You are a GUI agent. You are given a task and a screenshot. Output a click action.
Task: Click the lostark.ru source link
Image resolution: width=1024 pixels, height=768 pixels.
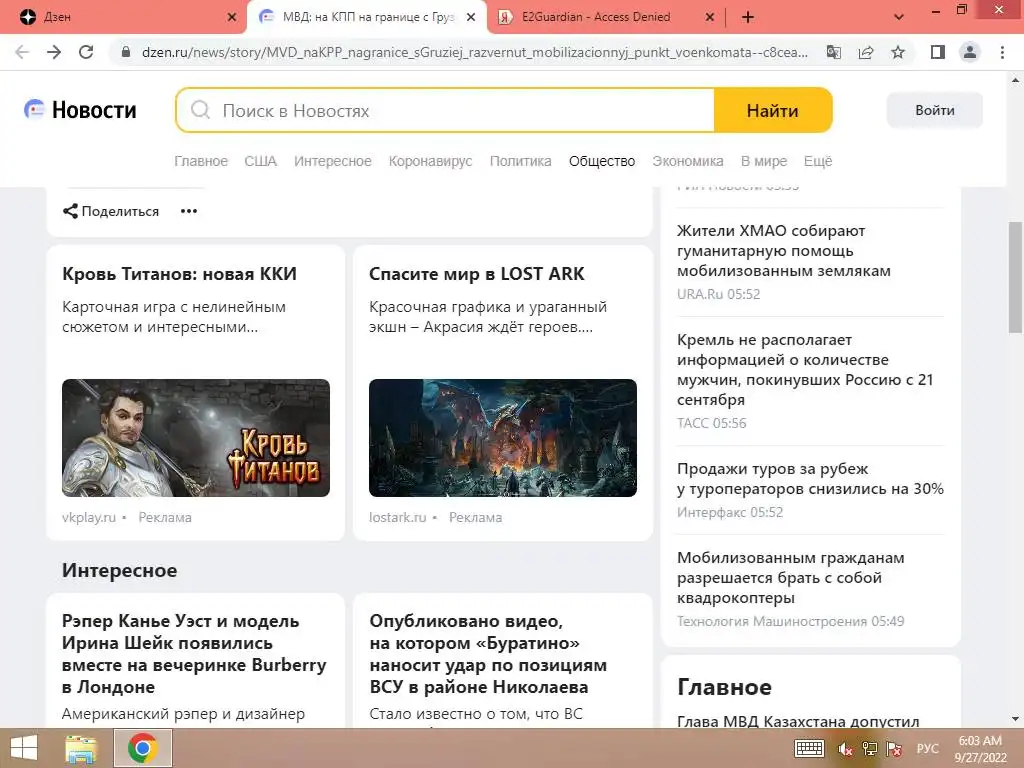point(398,517)
